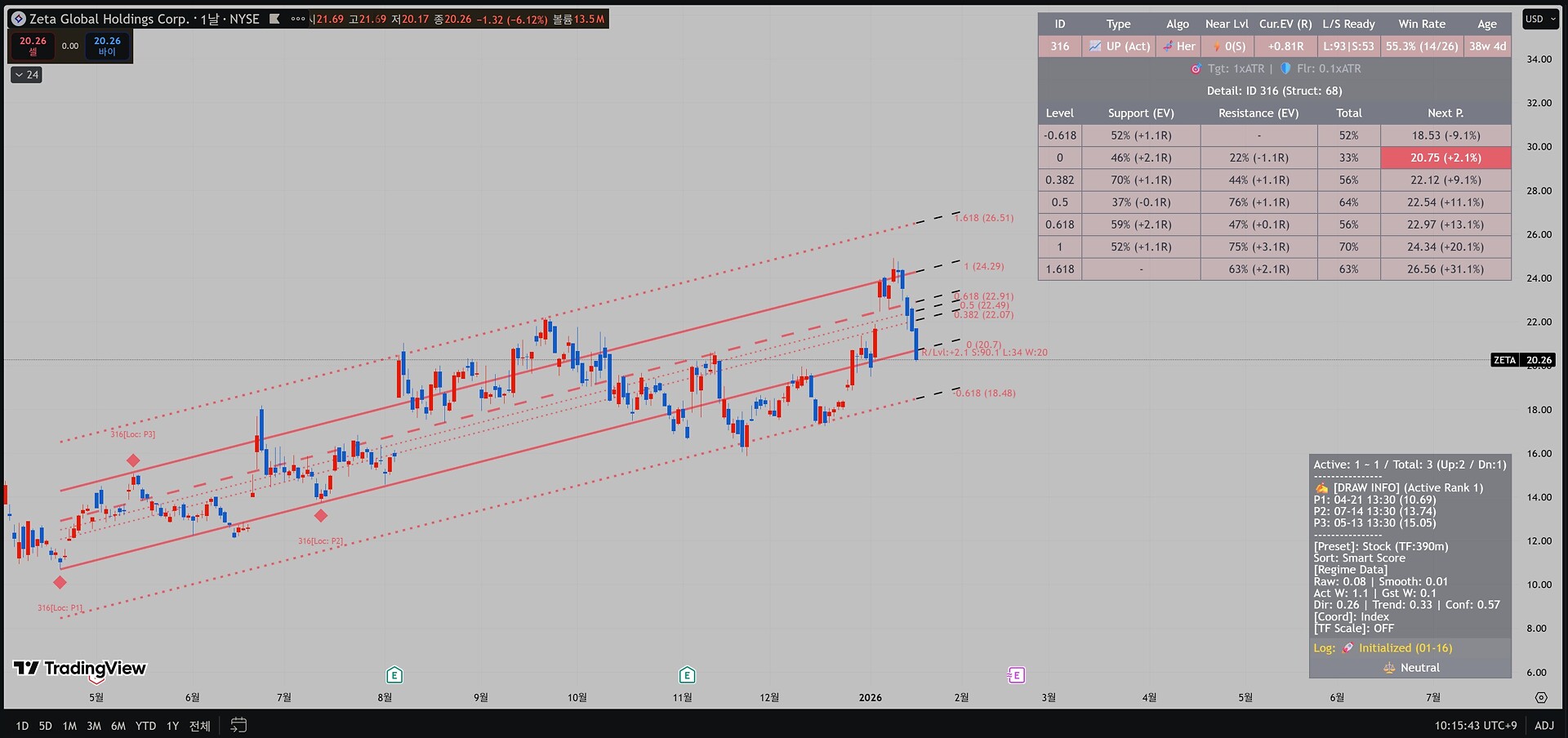The image size is (1568, 738).
Task: Toggle ADJ adjusted data setting
Action: tap(1544, 725)
